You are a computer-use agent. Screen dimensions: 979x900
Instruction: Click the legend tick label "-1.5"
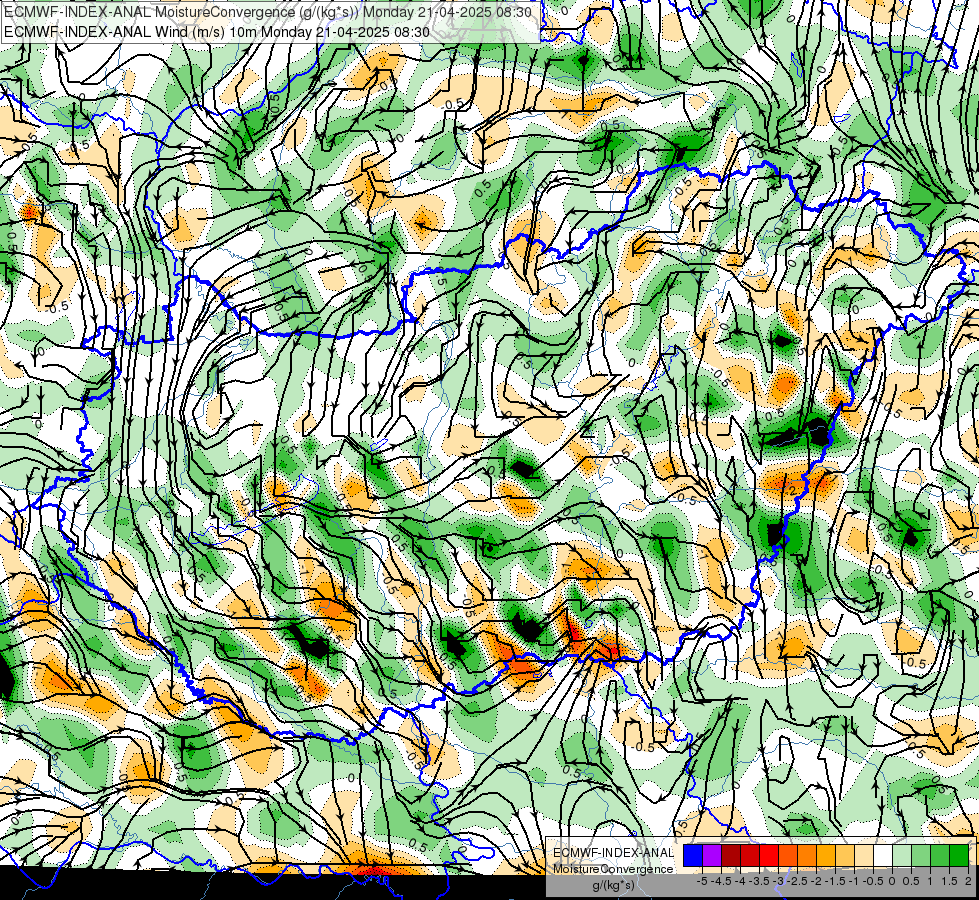[835, 881]
